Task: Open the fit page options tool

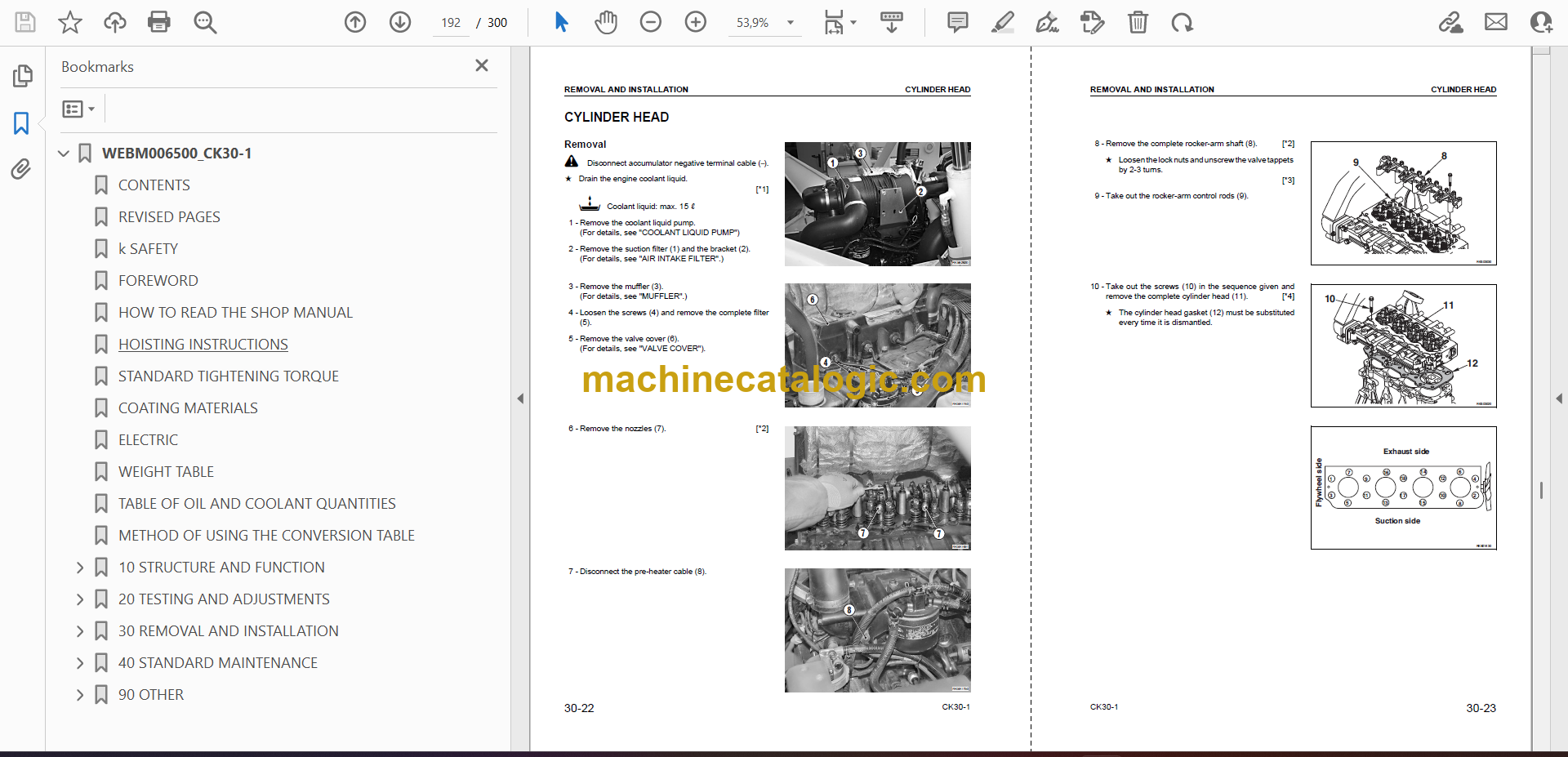Action: [839, 22]
